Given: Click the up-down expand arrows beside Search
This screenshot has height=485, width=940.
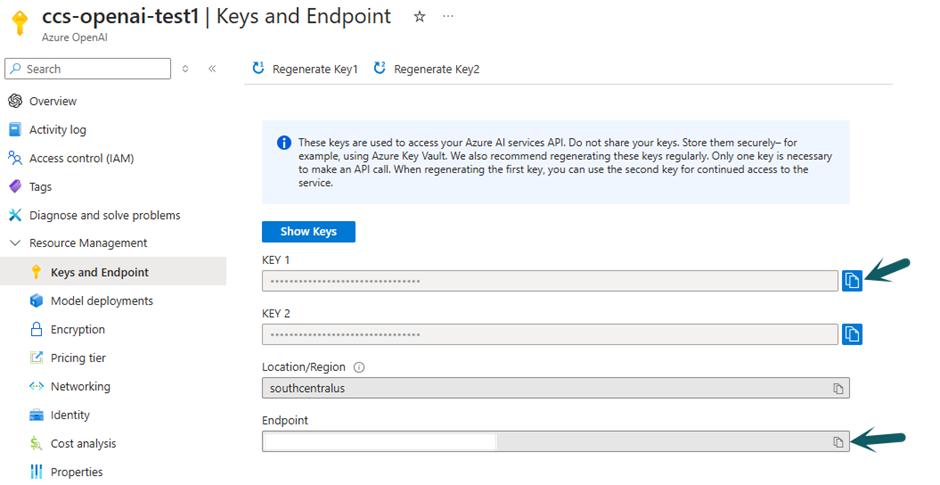Looking at the screenshot, I should [x=185, y=69].
